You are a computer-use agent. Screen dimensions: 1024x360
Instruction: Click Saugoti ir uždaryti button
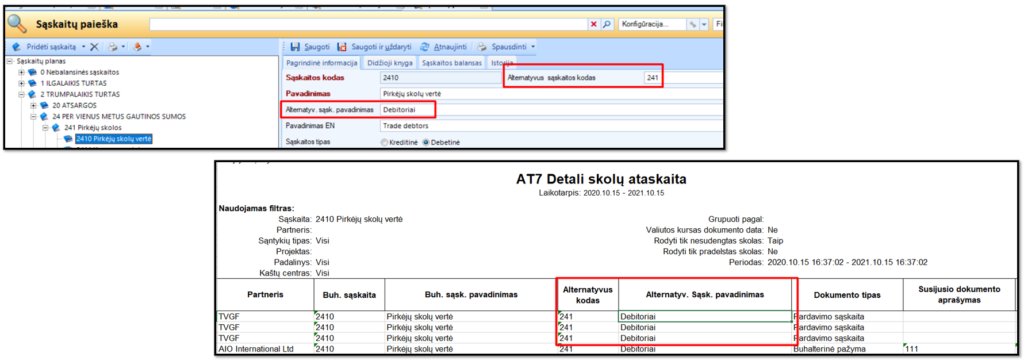tap(374, 47)
